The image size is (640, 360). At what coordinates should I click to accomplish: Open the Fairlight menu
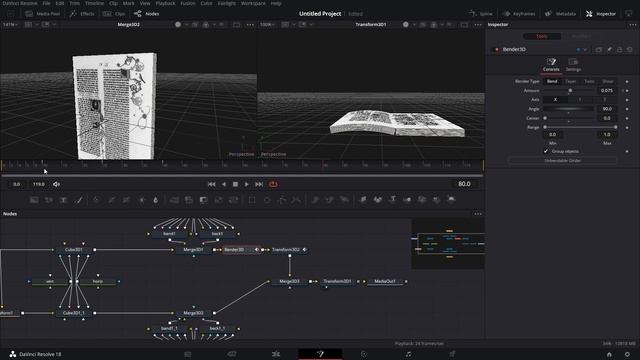(x=227, y=3)
